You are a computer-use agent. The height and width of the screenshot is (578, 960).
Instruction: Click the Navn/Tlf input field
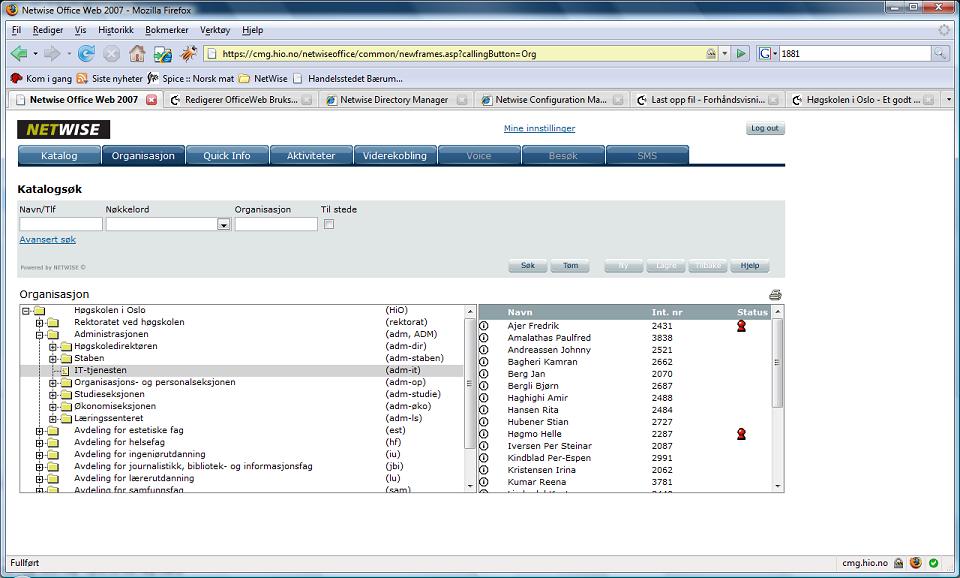click(x=61, y=225)
